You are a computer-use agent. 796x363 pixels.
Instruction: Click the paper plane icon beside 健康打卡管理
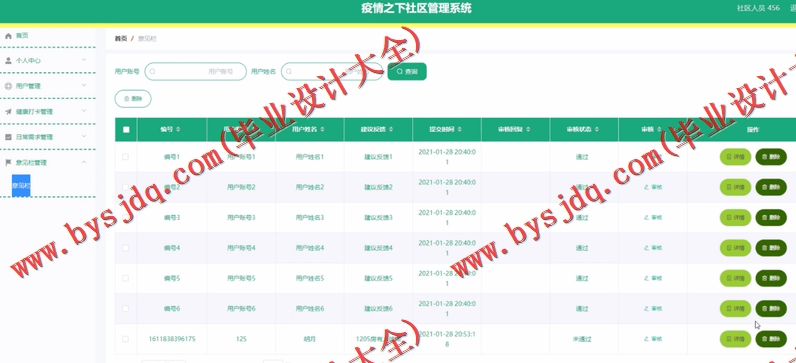8,112
